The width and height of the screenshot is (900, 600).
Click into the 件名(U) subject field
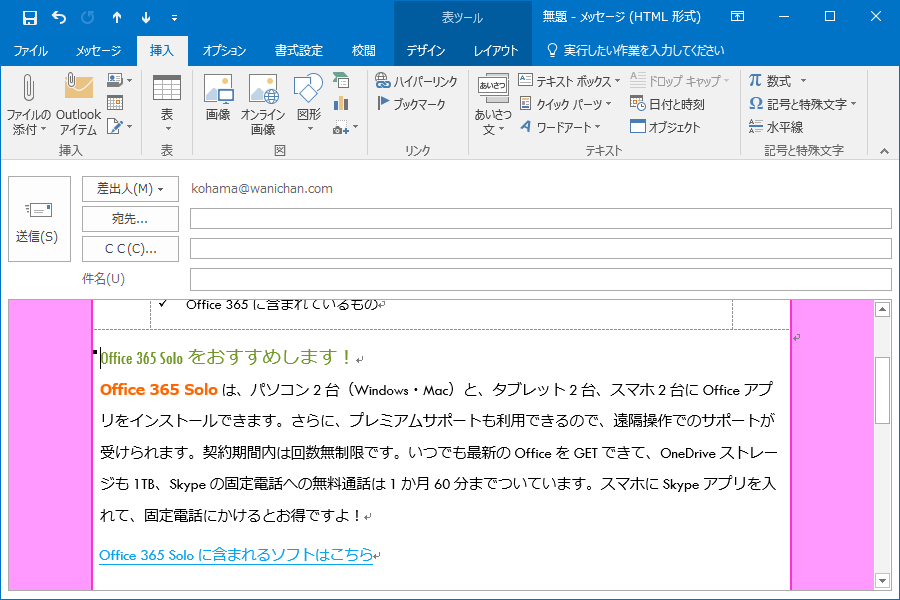(x=540, y=279)
